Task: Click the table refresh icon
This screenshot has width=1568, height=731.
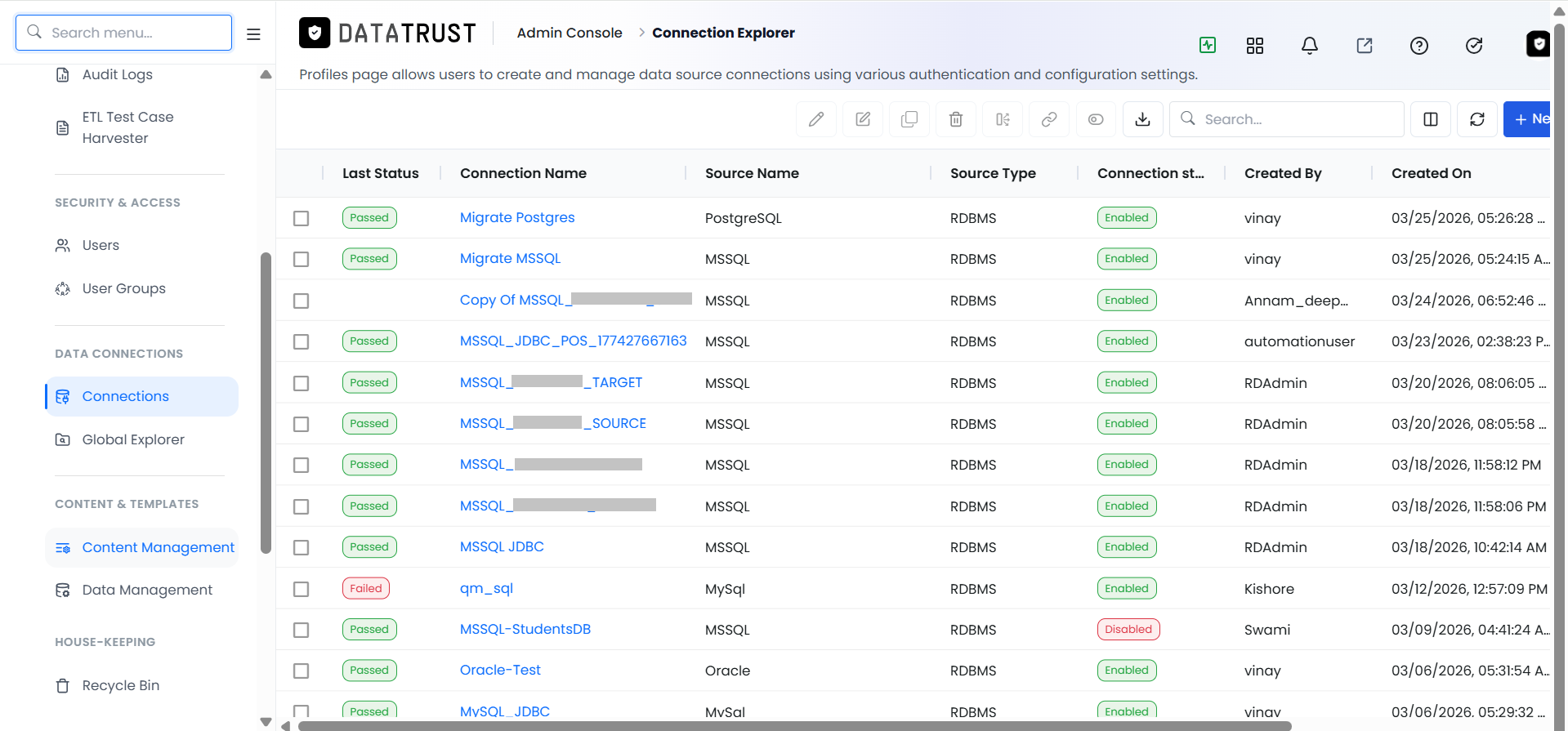Action: coord(1477,119)
